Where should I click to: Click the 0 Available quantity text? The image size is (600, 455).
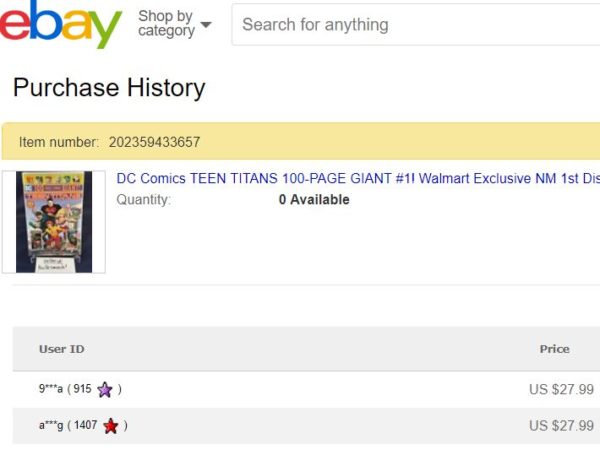pos(314,199)
